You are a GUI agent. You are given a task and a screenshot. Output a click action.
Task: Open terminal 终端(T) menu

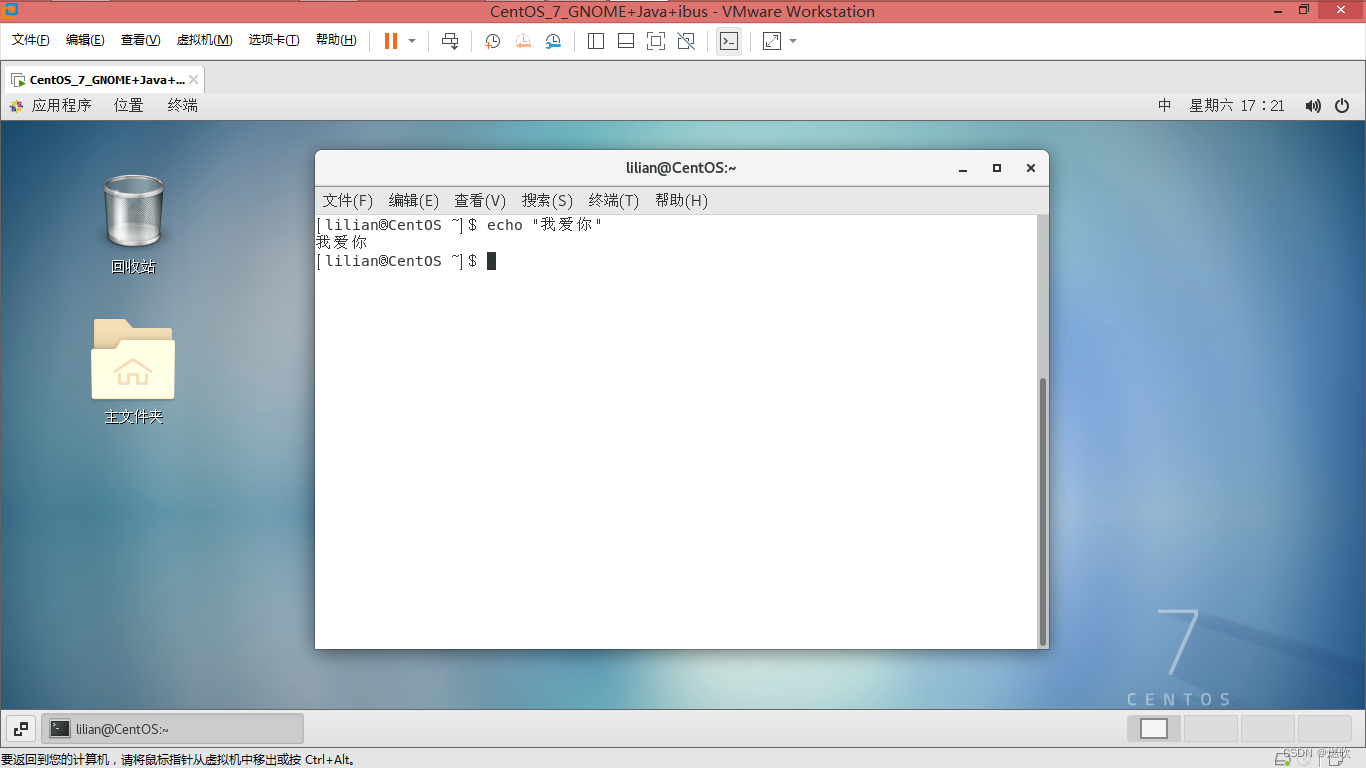tap(614, 200)
